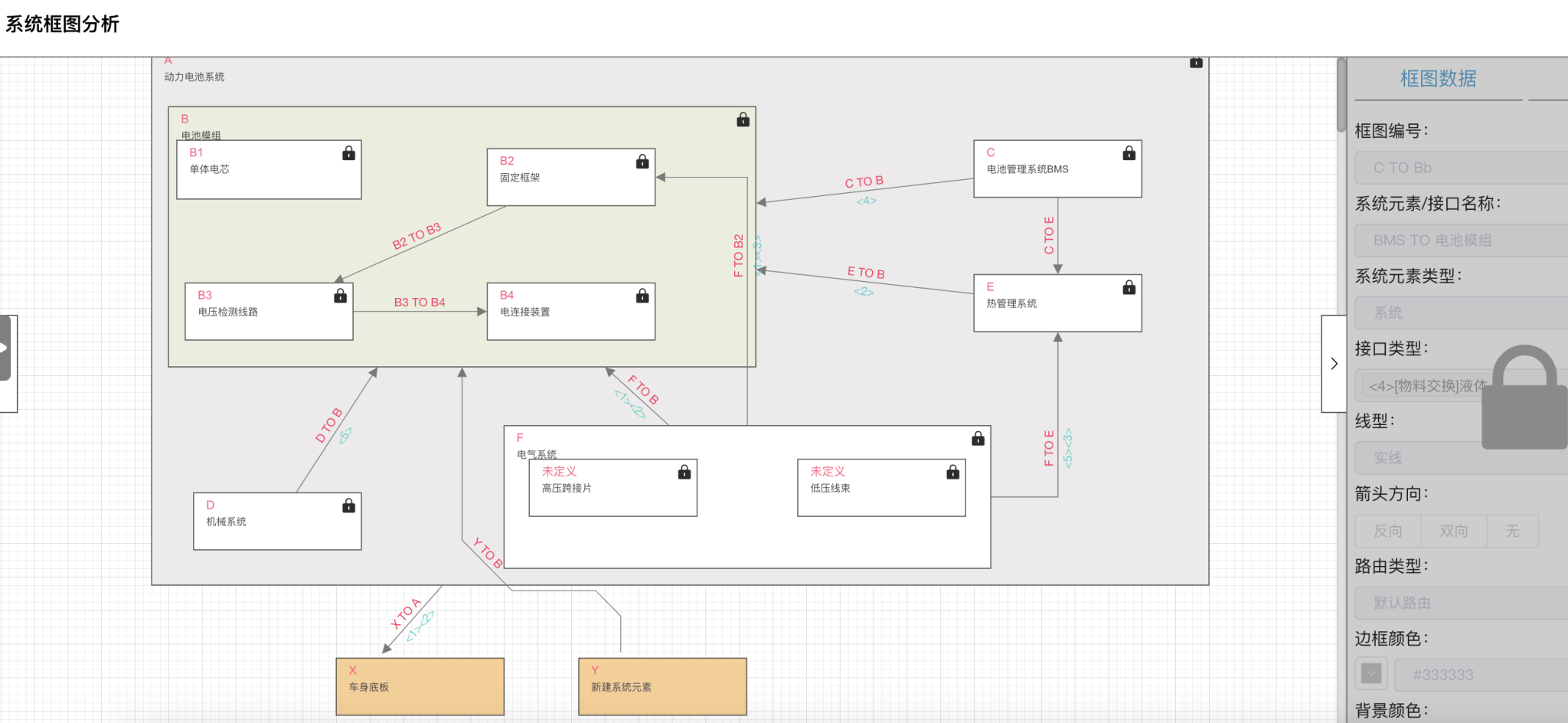Click lock icon on E 热管理系统 block
This screenshot has width=1568, height=723.
[x=1129, y=288]
